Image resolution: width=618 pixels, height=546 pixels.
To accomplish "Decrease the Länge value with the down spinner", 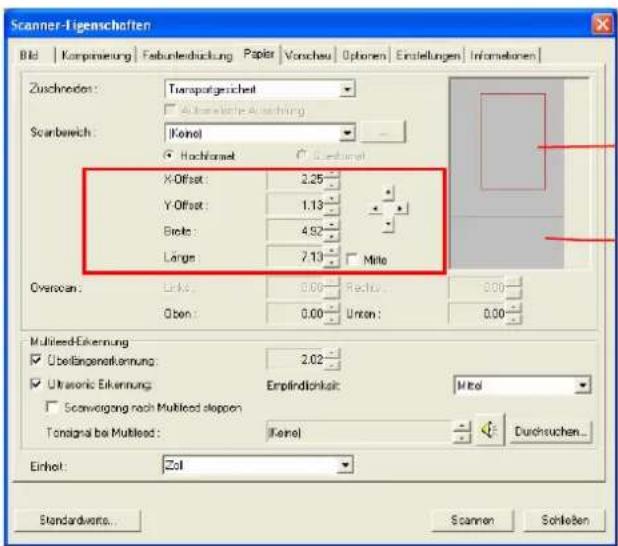I will coord(332,262).
